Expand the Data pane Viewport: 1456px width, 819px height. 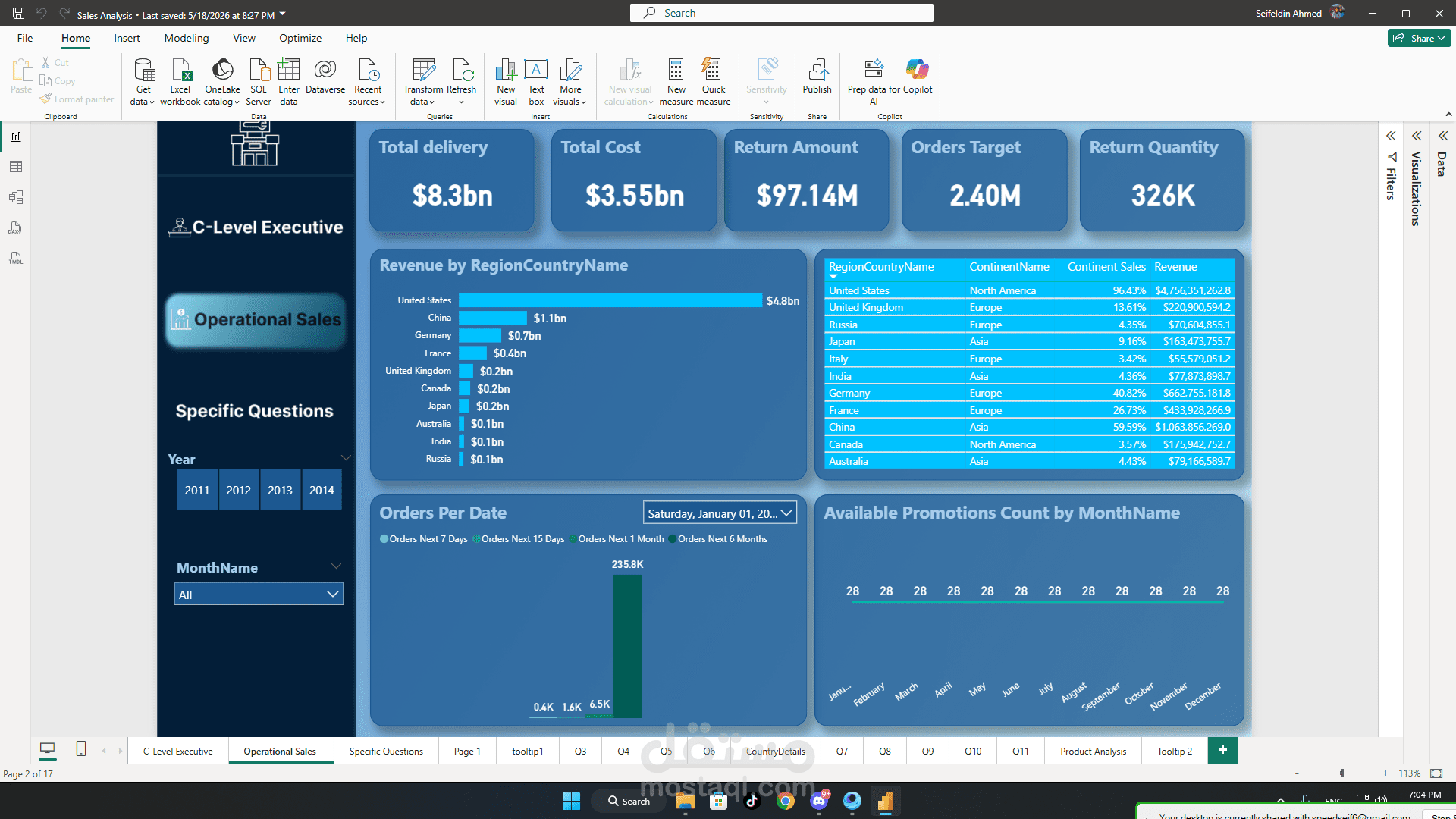(1443, 136)
